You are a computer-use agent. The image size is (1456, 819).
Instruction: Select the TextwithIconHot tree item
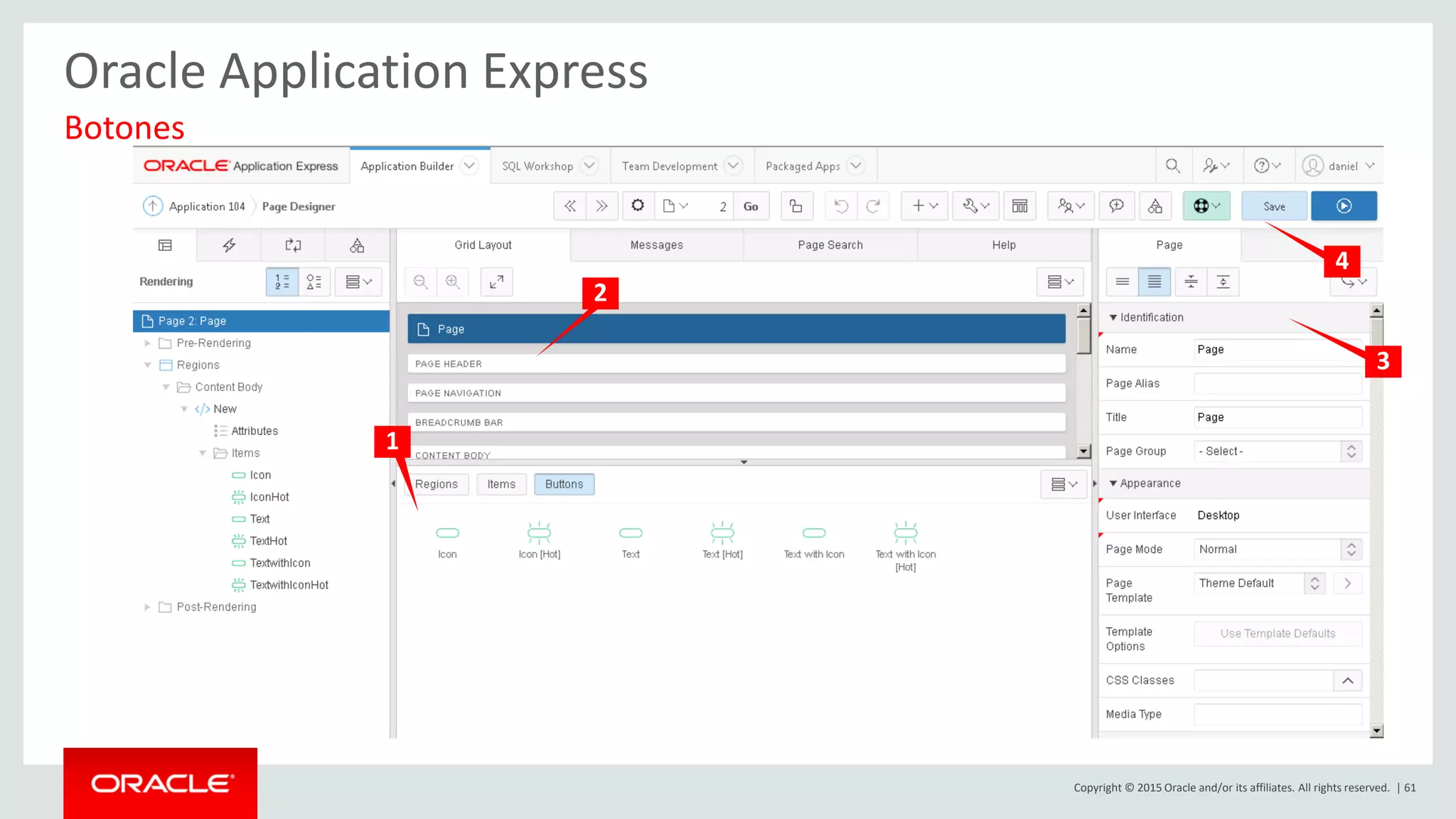tap(280, 584)
